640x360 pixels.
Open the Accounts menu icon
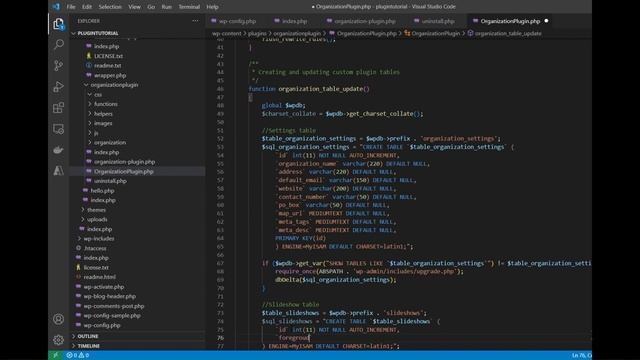(x=58, y=319)
